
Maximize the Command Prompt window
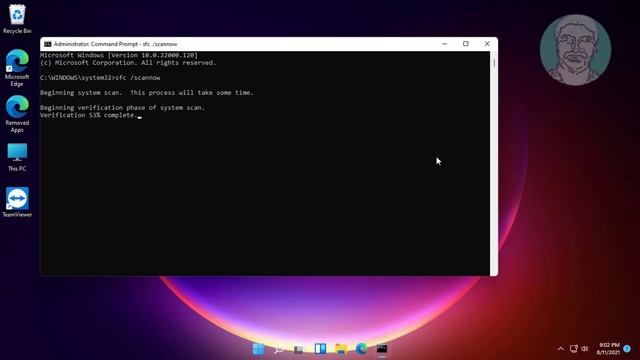(466, 44)
